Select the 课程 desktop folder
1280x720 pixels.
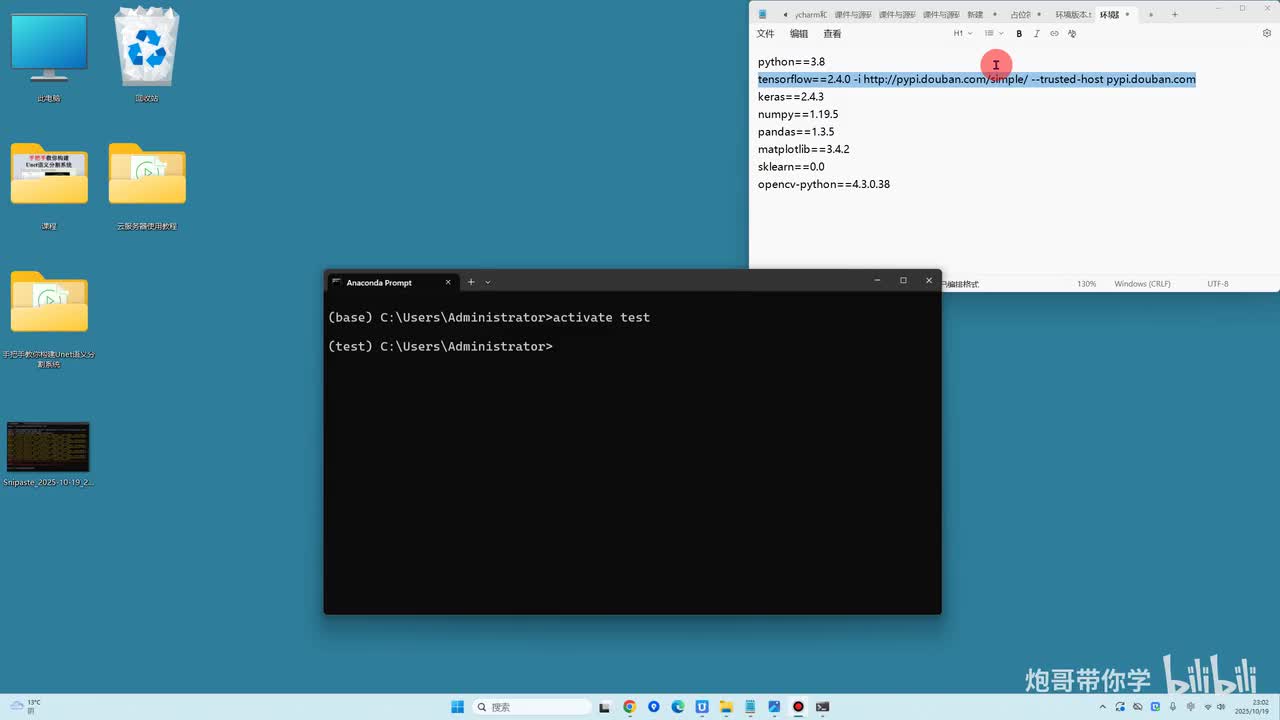(49, 185)
